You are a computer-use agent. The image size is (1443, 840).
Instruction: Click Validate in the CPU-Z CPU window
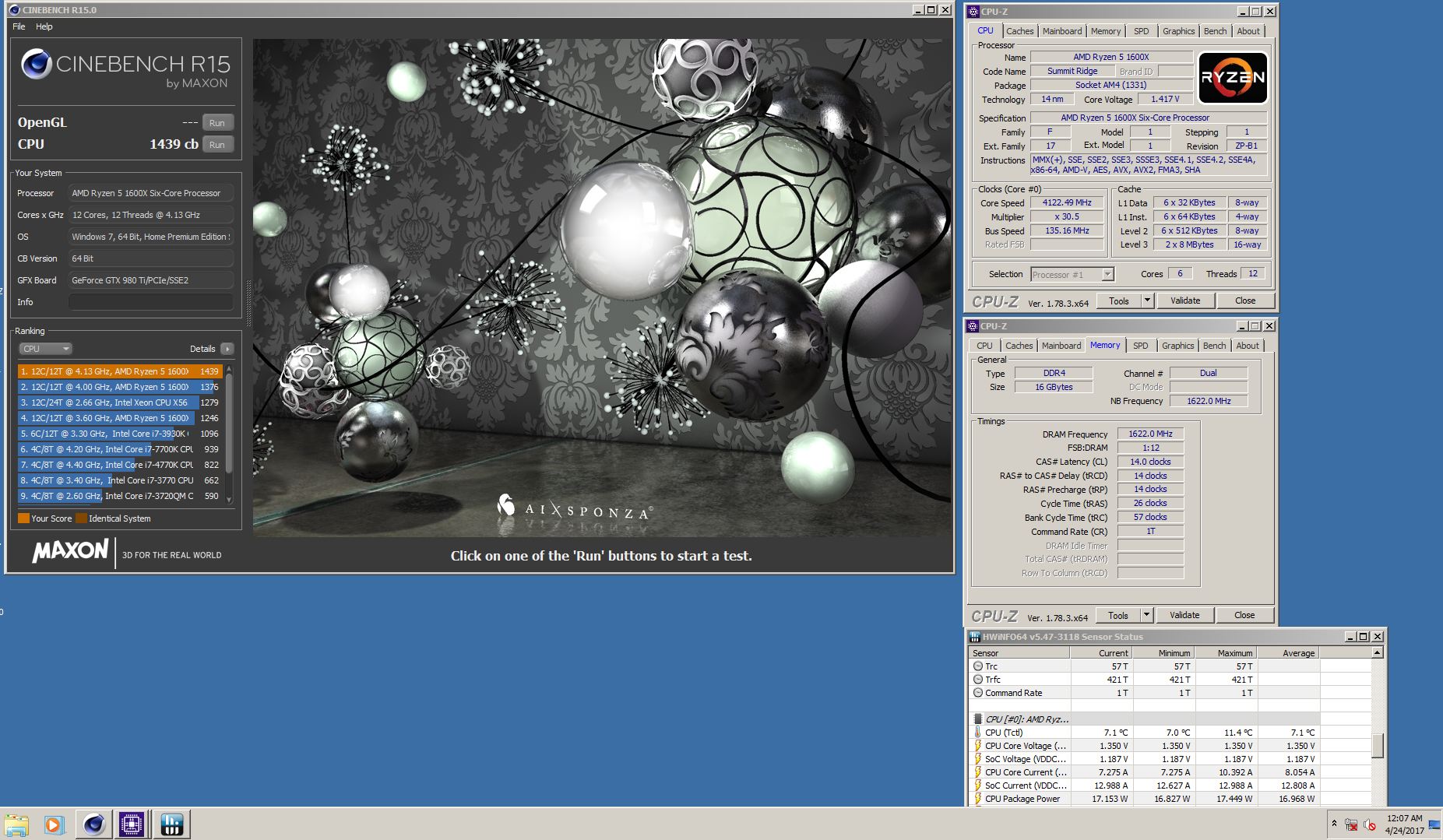click(x=1185, y=301)
